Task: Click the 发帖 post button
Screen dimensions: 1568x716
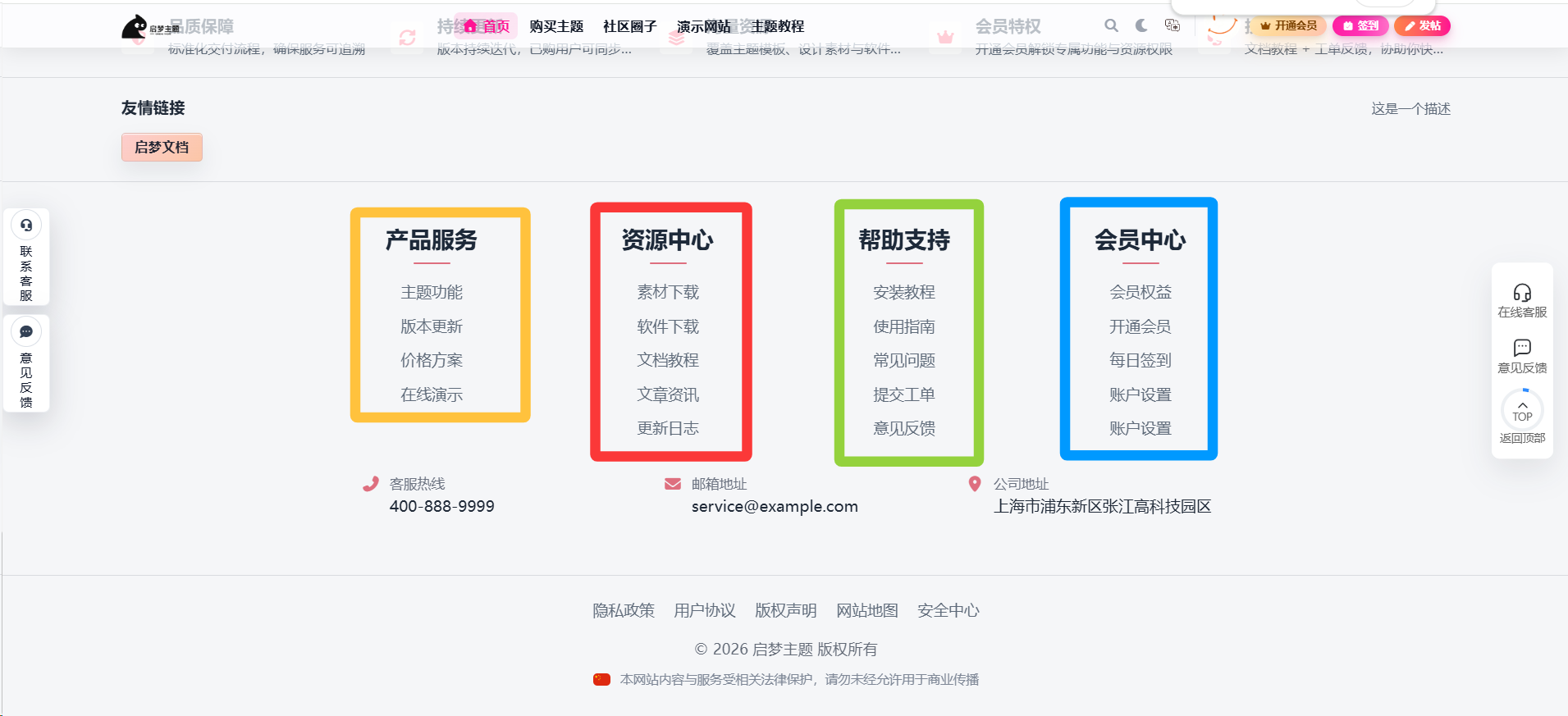Action: pyautogui.click(x=1422, y=25)
